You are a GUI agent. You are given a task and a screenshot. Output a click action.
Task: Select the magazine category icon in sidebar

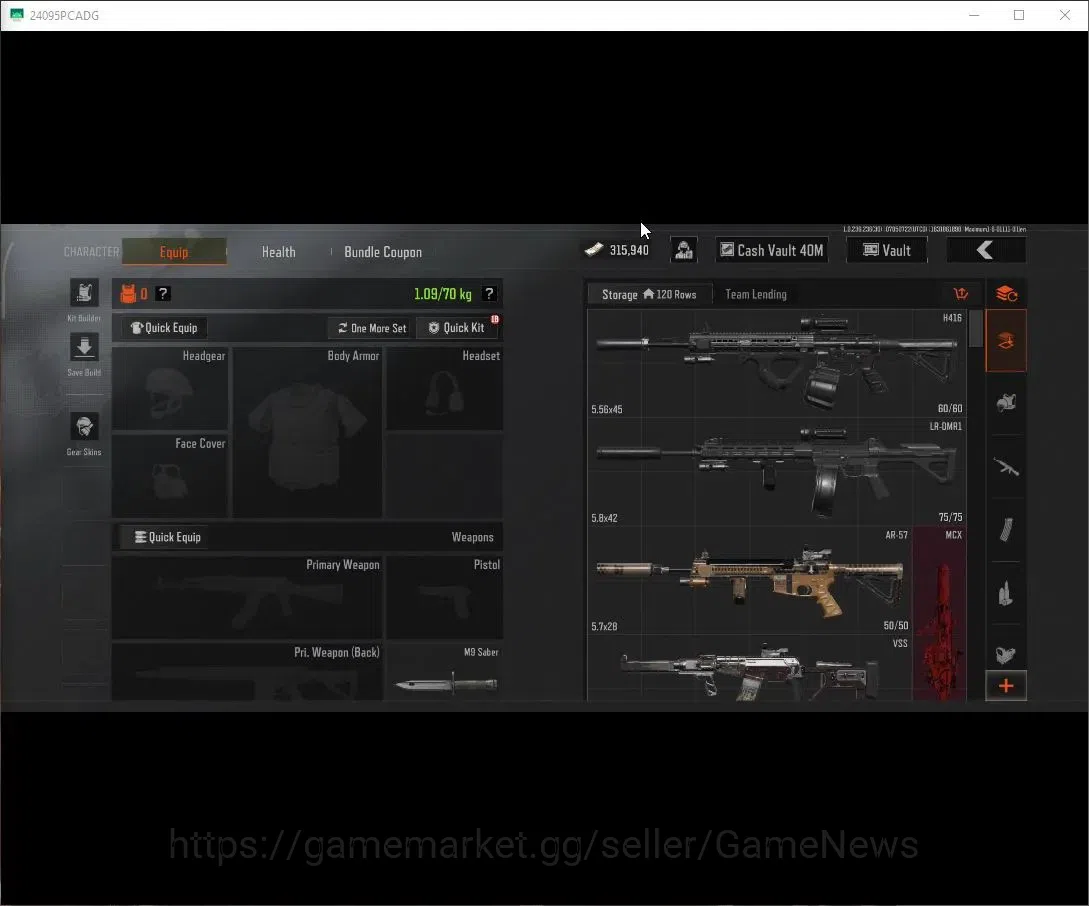click(1006, 529)
